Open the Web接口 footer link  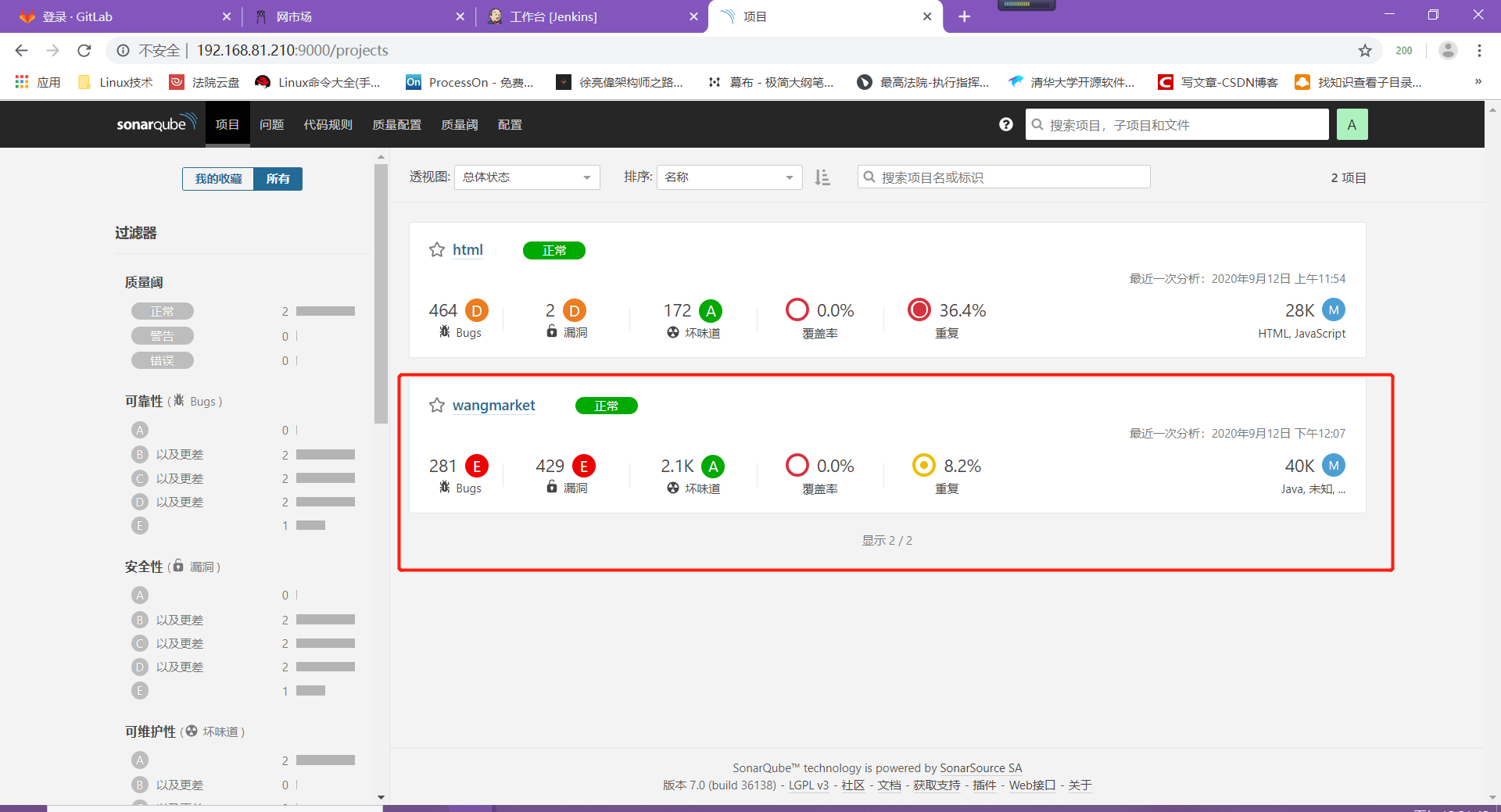point(1032,785)
